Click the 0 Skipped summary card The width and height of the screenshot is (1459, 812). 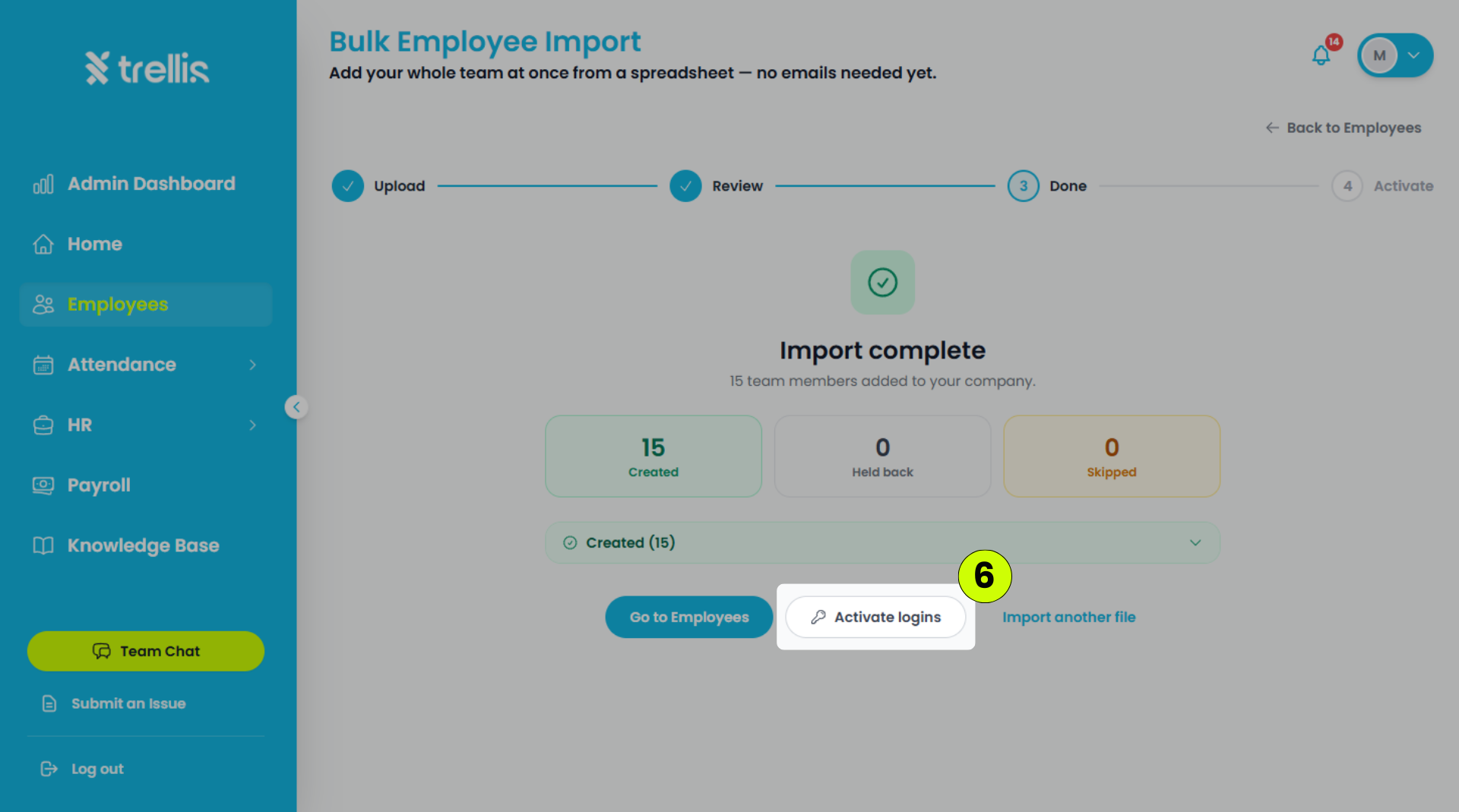1112,457
